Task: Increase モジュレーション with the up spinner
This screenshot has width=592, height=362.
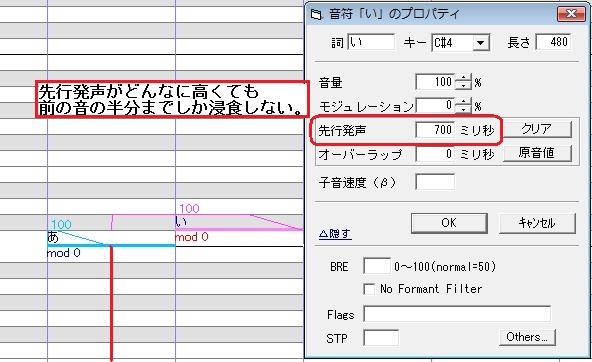Action: (x=464, y=101)
